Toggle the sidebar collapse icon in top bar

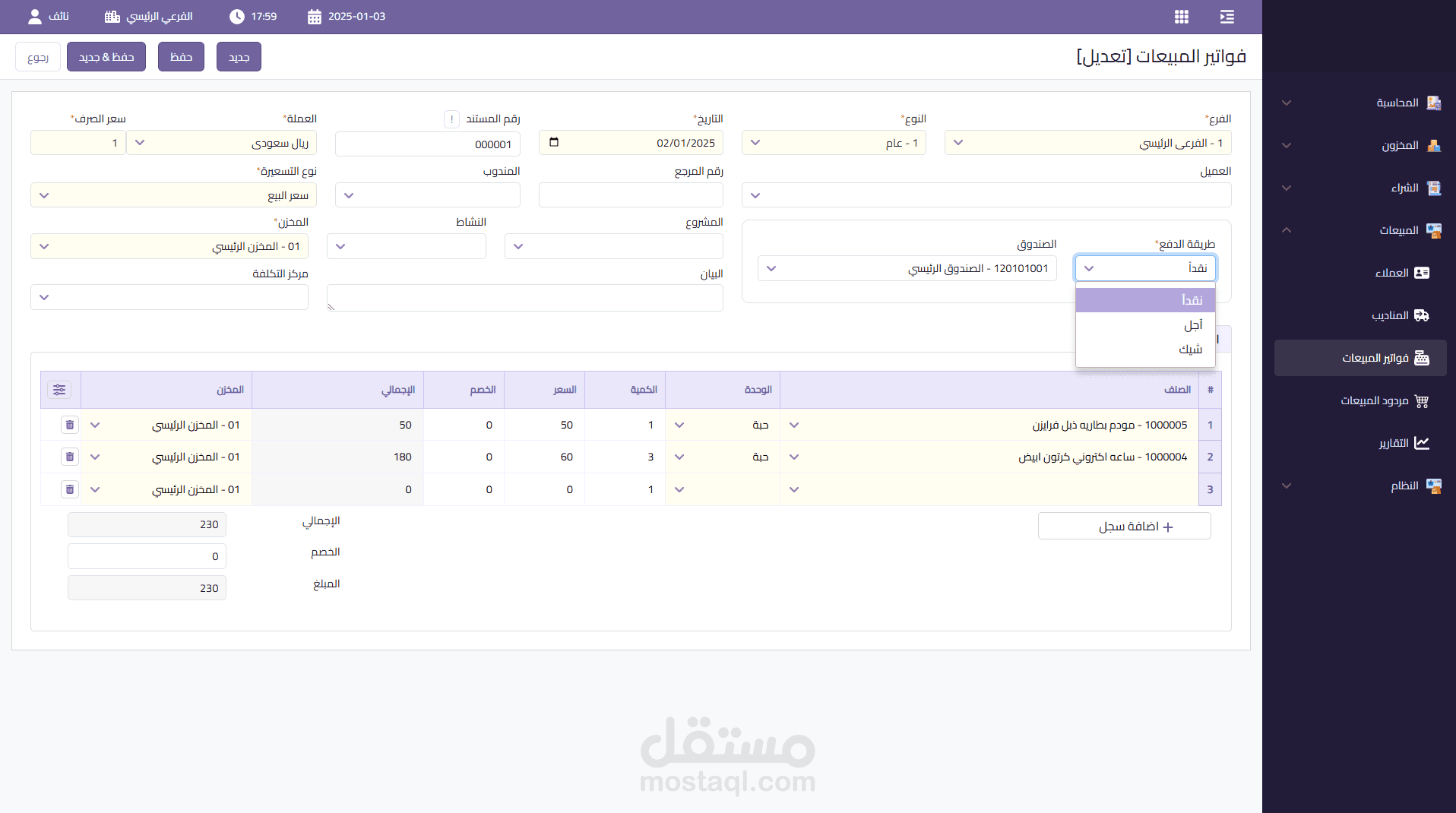[x=1227, y=17]
